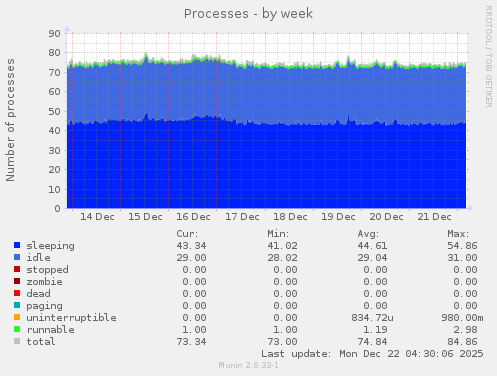The width and height of the screenshot is (497, 376).
Task: Select the 'stopped' legend label
Action: tap(48, 270)
